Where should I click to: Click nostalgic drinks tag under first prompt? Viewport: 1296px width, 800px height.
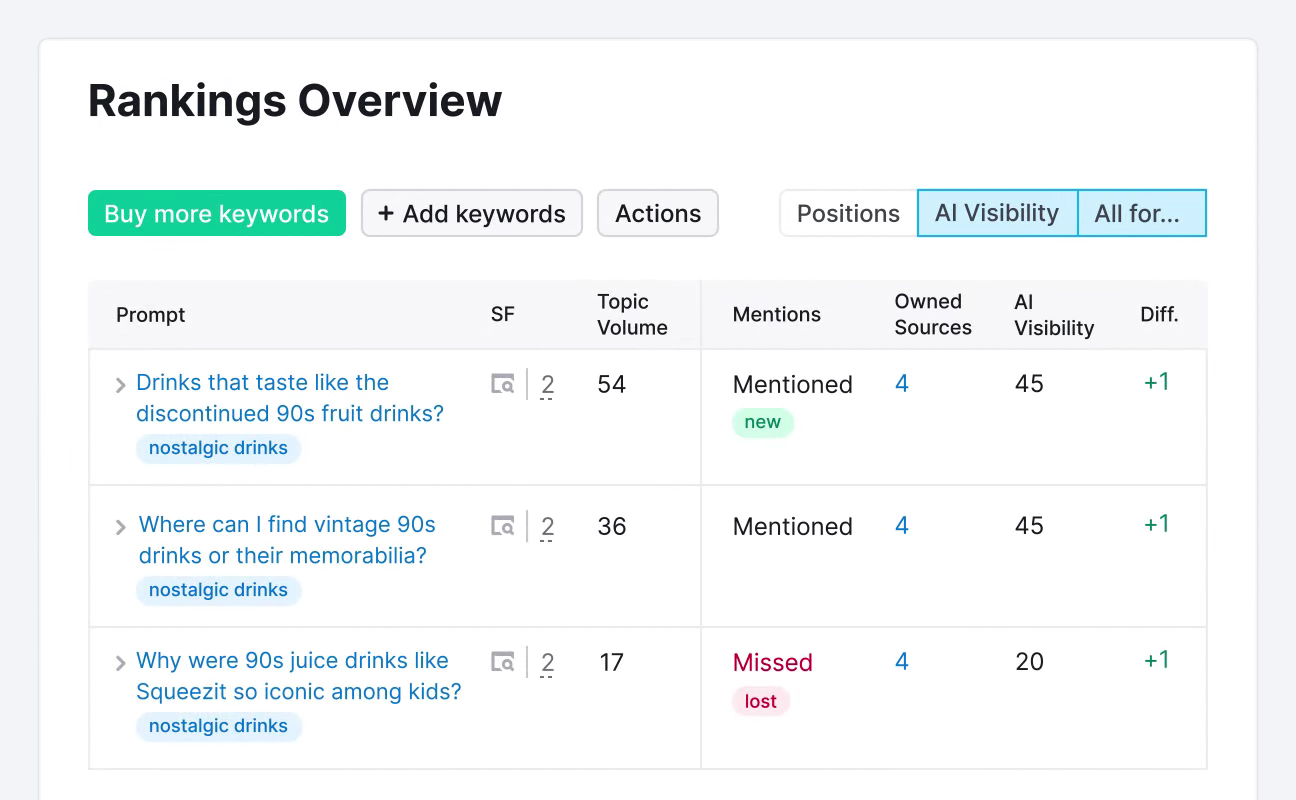point(218,448)
